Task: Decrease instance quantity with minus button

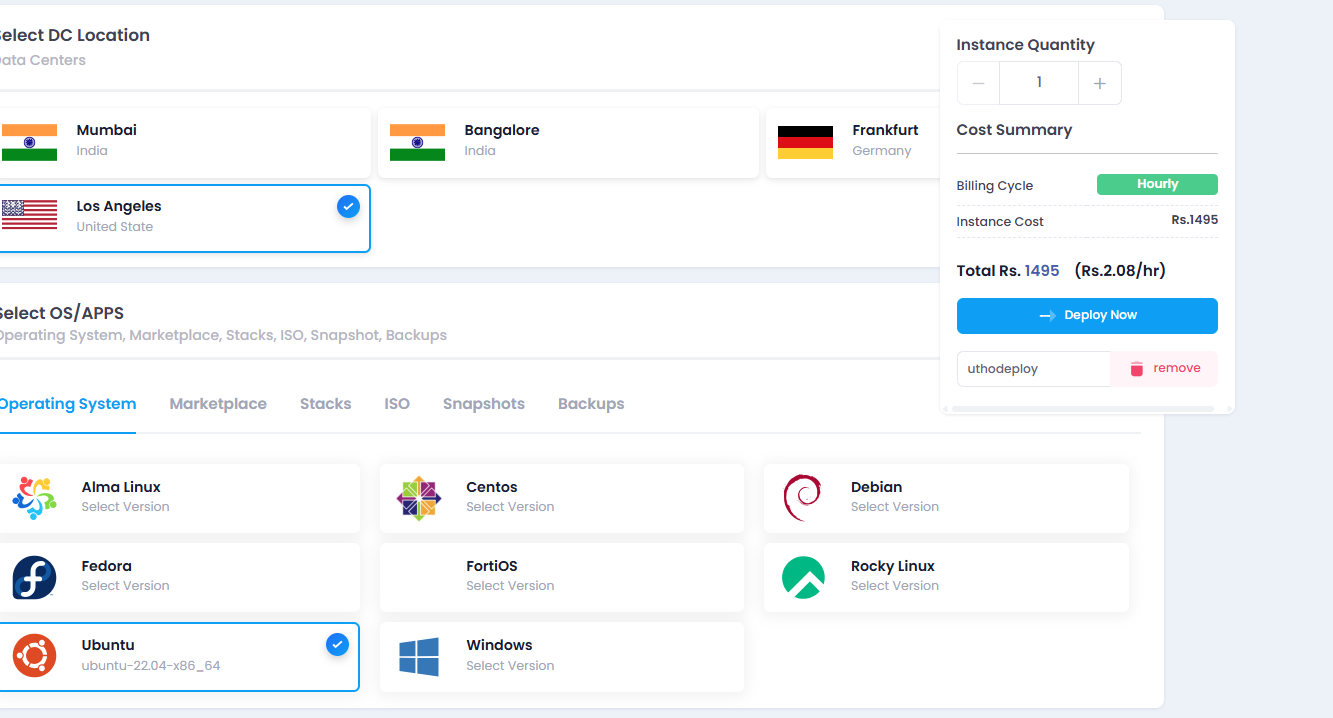Action: [978, 83]
